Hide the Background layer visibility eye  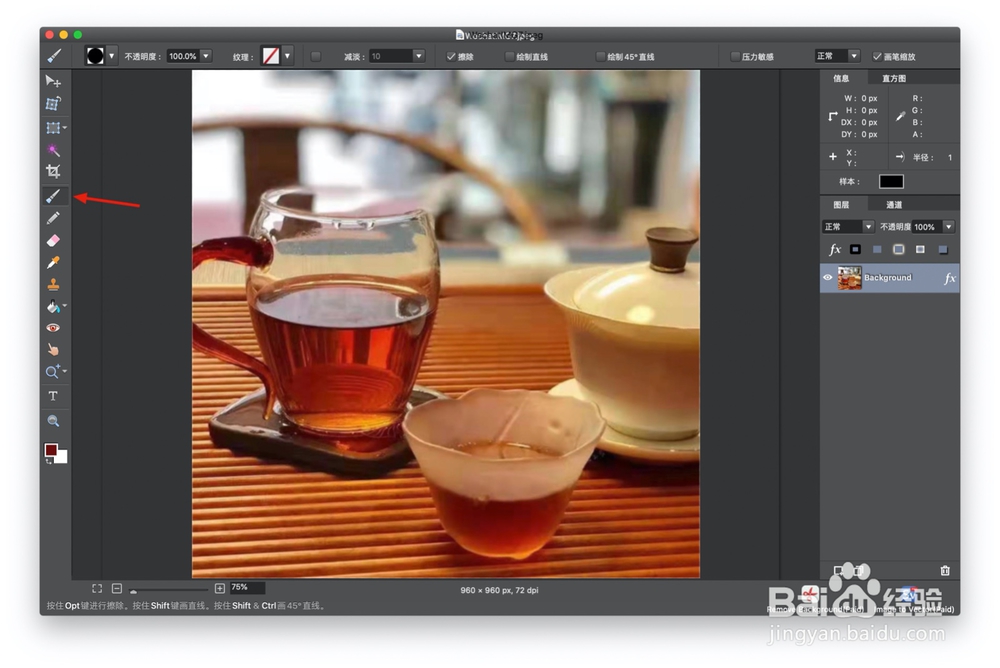pos(828,278)
